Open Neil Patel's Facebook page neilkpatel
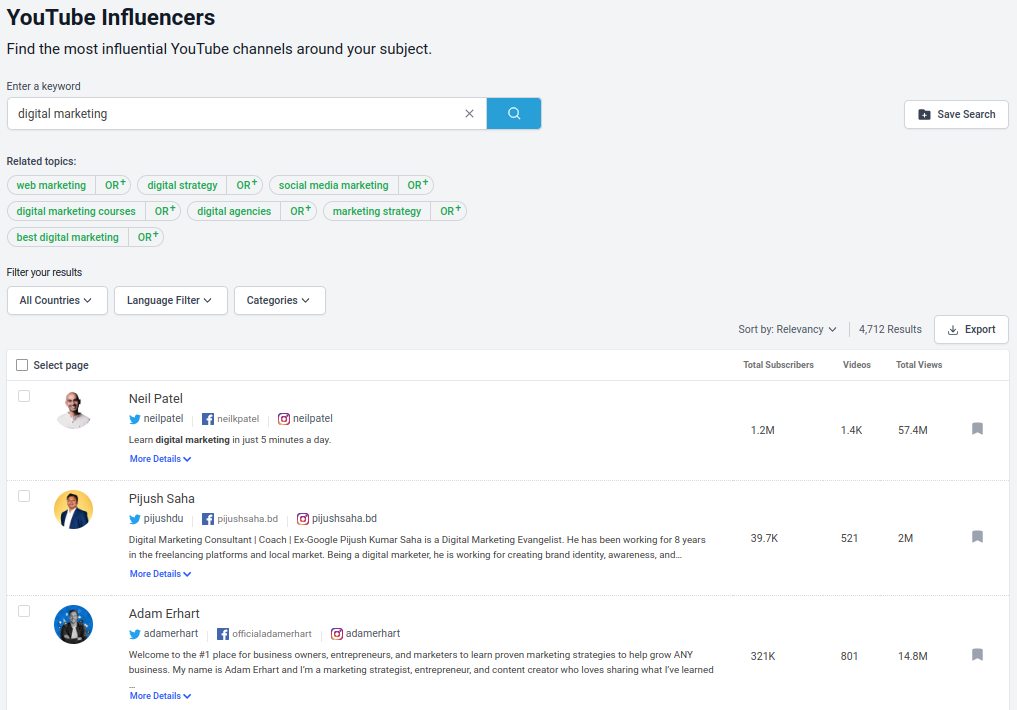1017x710 pixels. click(230, 419)
